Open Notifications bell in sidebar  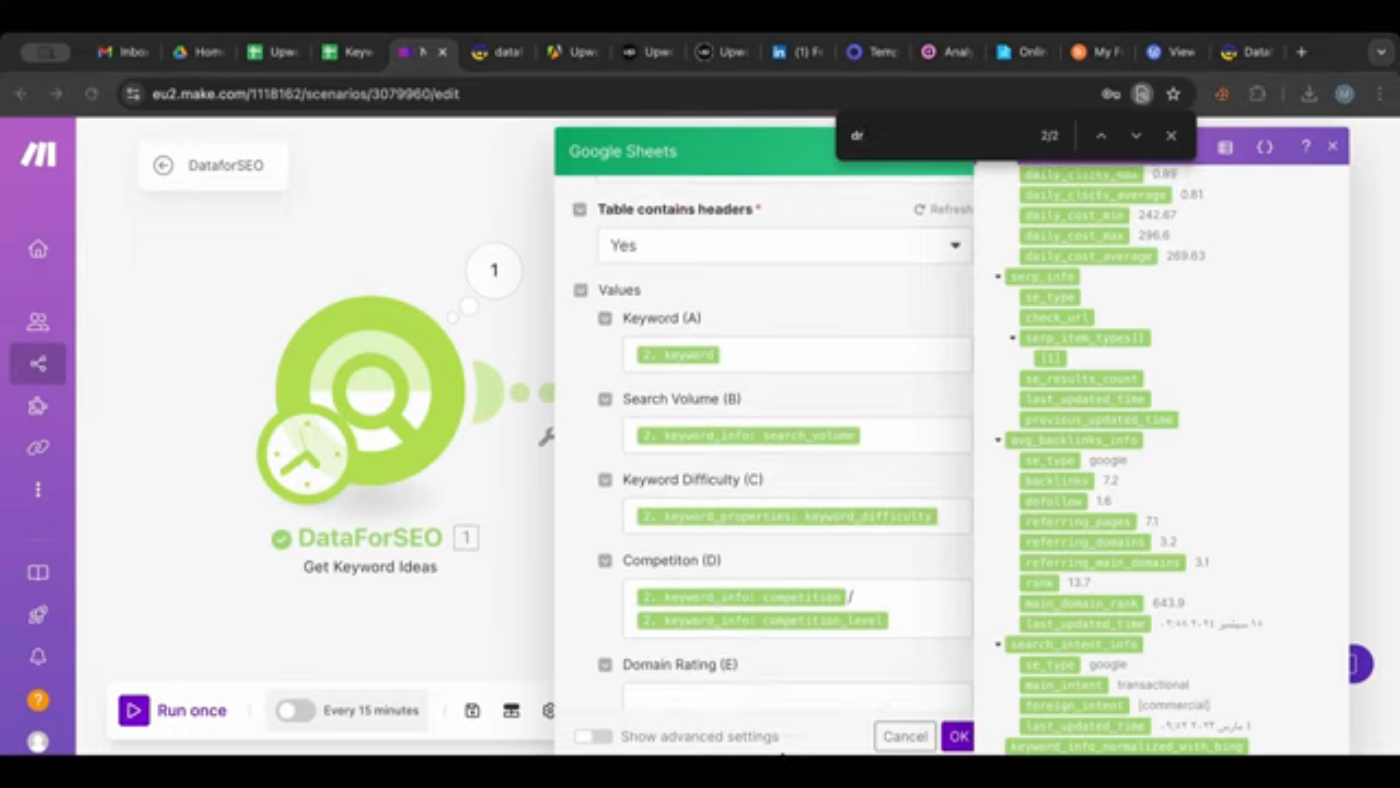pyautogui.click(x=38, y=657)
